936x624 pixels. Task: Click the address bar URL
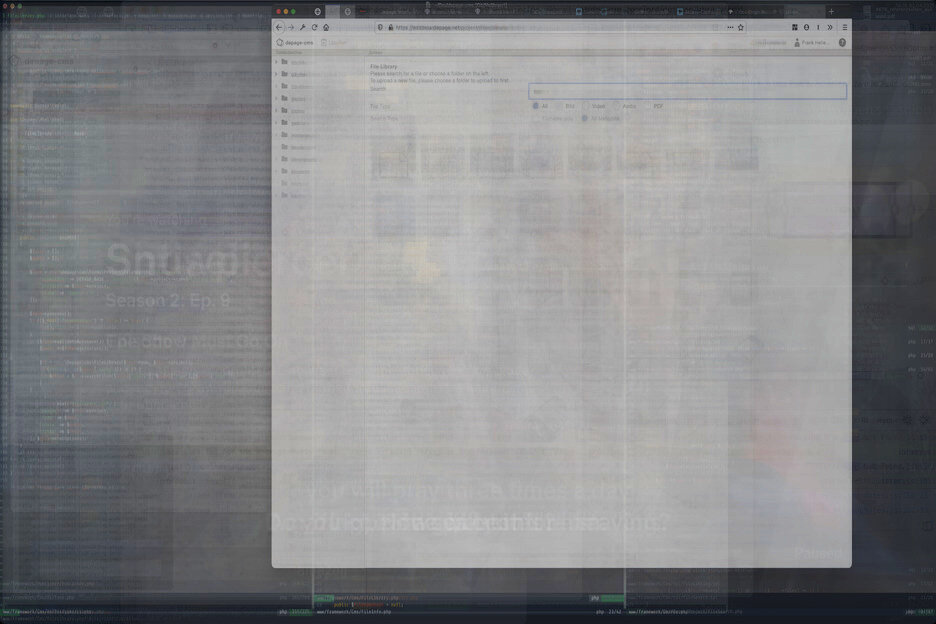pyautogui.click(x=451, y=27)
